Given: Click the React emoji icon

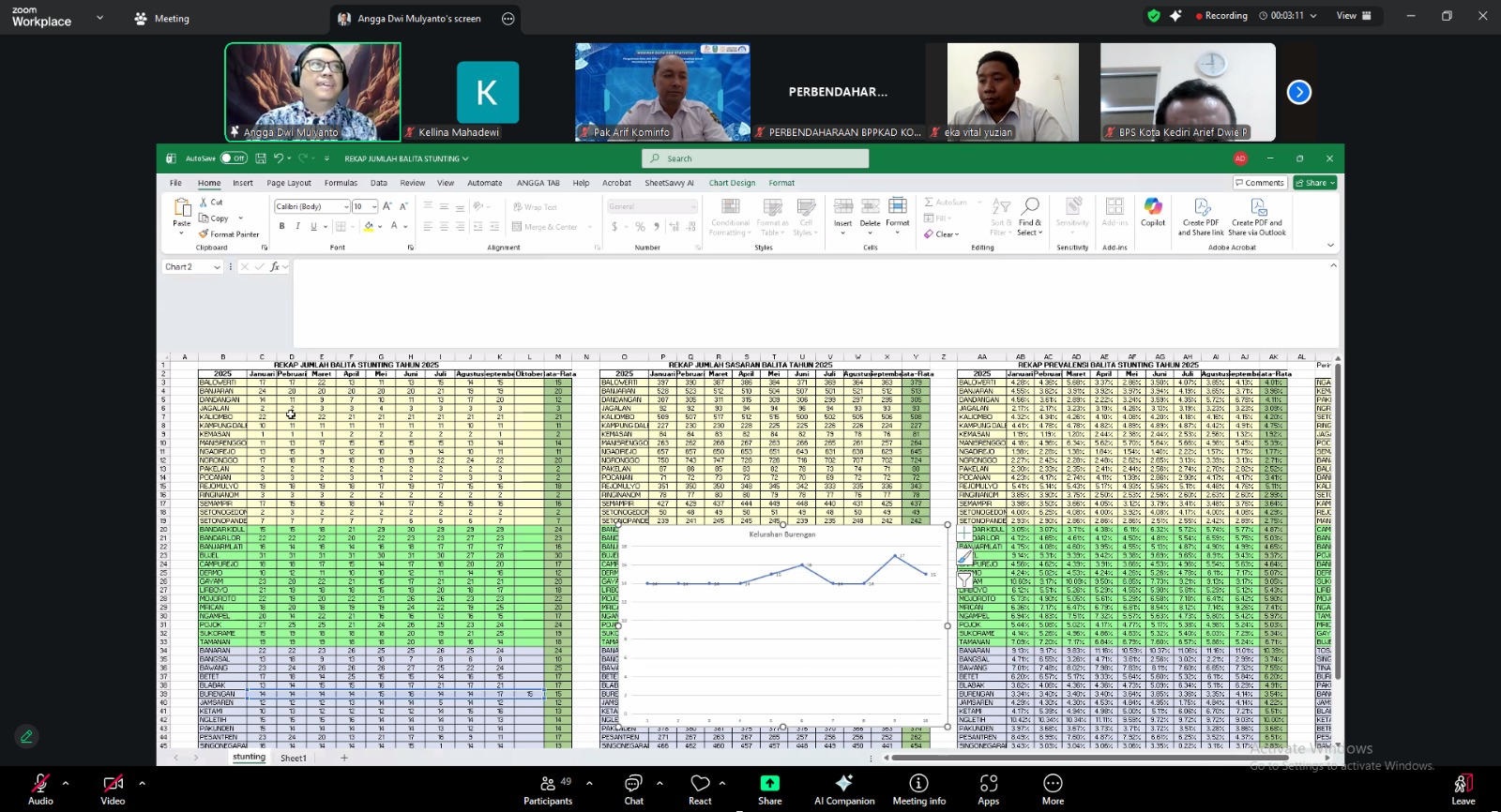Looking at the screenshot, I should click(700, 784).
